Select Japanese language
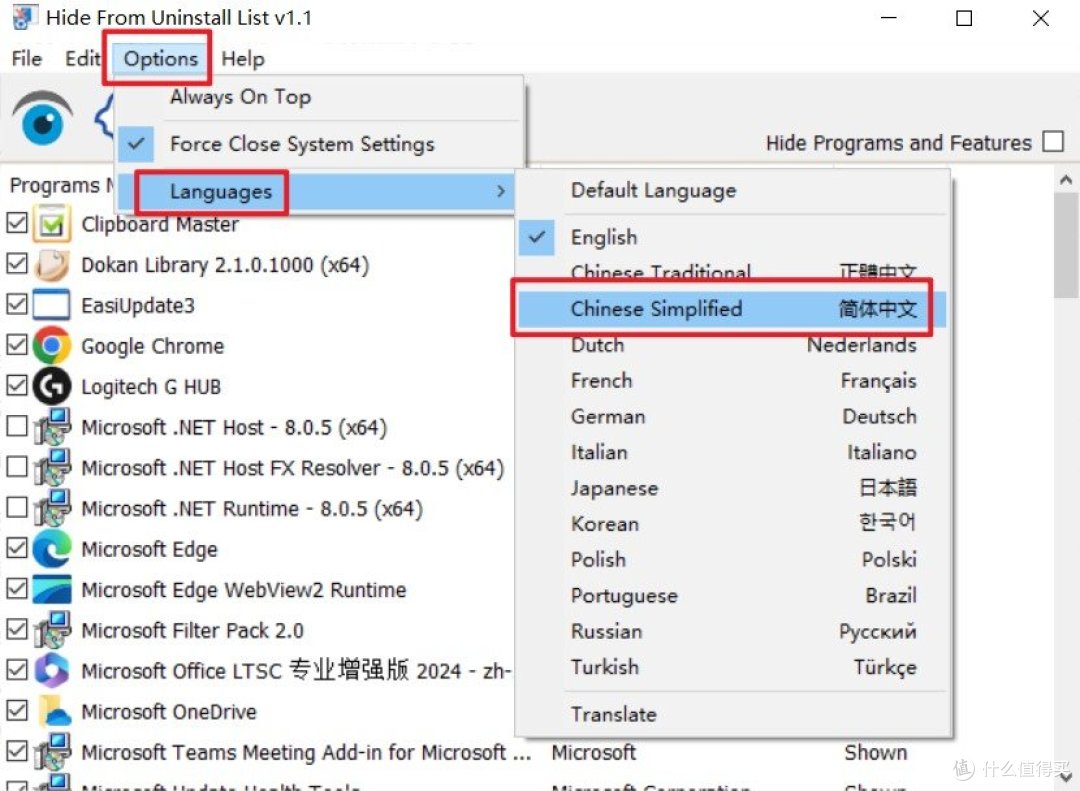Image resolution: width=1080 pixels, height=791 pixels. 732,488
